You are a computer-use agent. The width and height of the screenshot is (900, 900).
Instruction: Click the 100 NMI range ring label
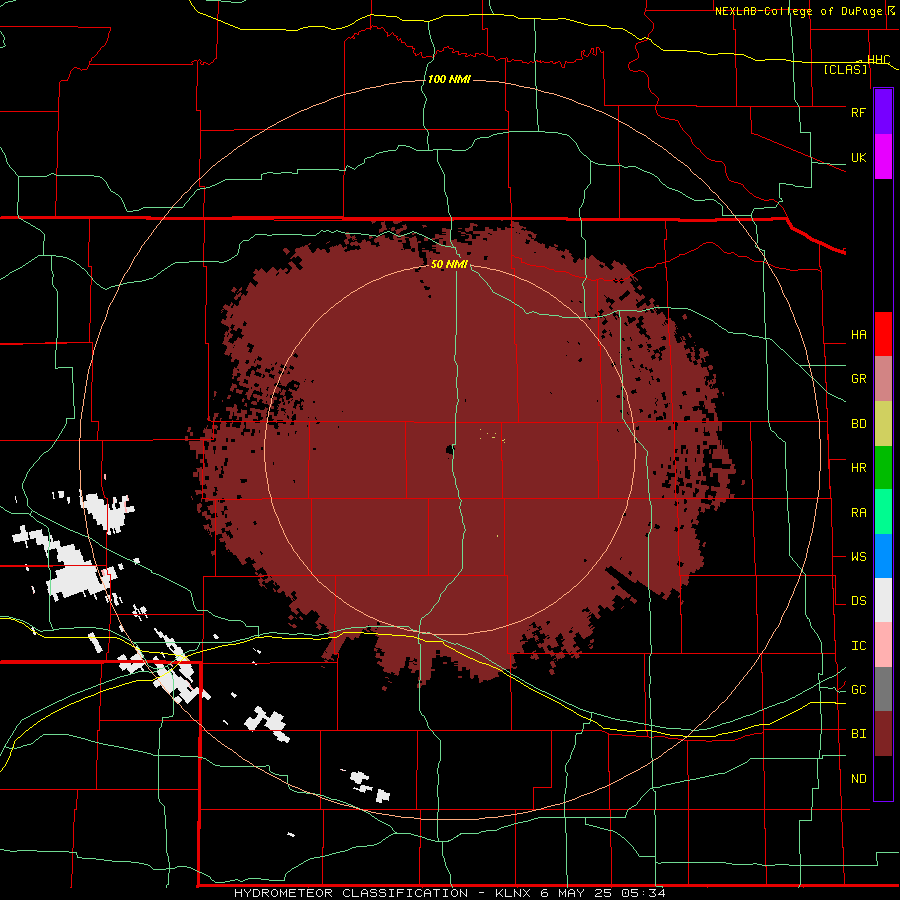(449, 79)
